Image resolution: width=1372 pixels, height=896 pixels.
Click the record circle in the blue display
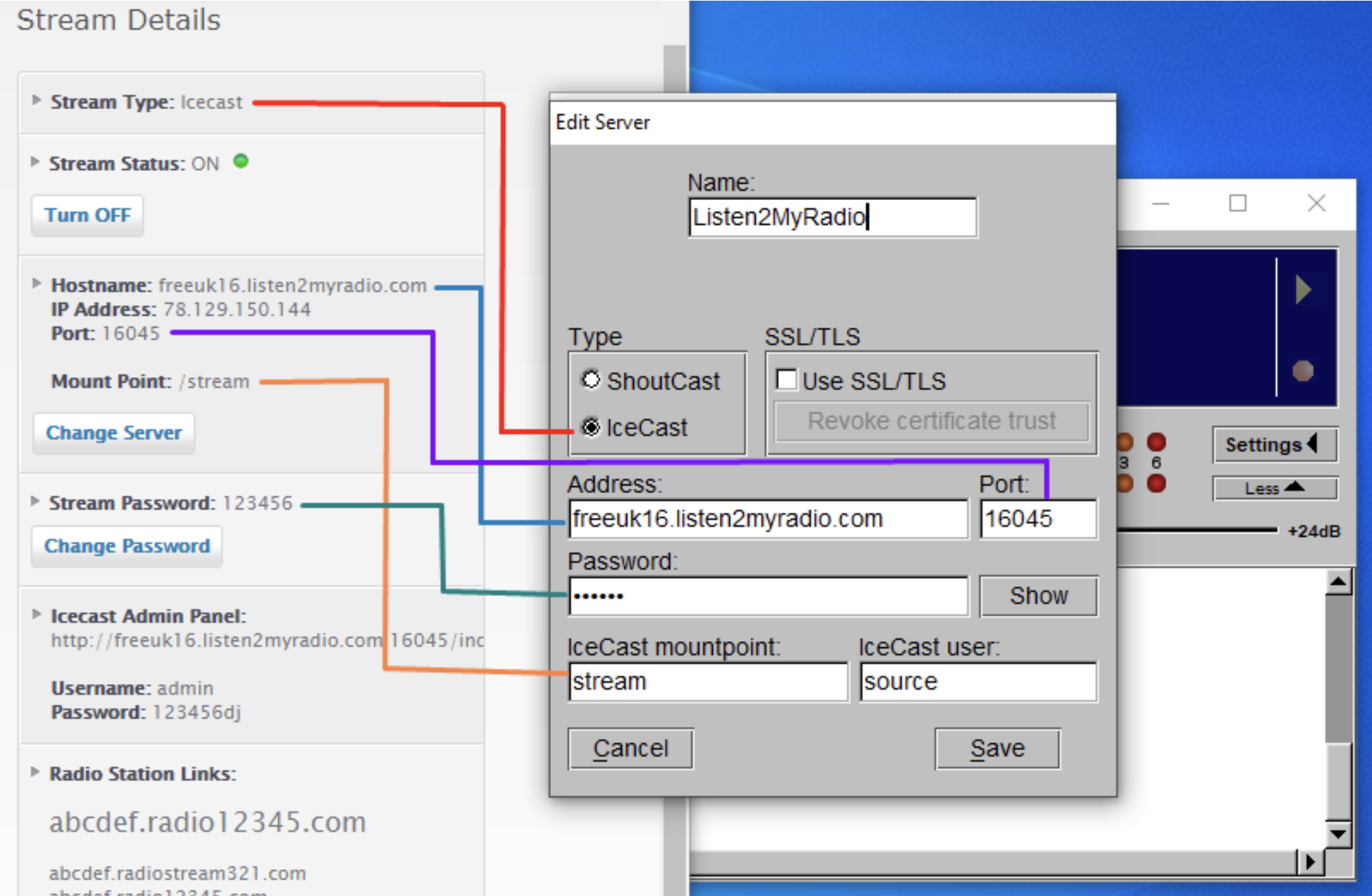tap(1302, 371)
